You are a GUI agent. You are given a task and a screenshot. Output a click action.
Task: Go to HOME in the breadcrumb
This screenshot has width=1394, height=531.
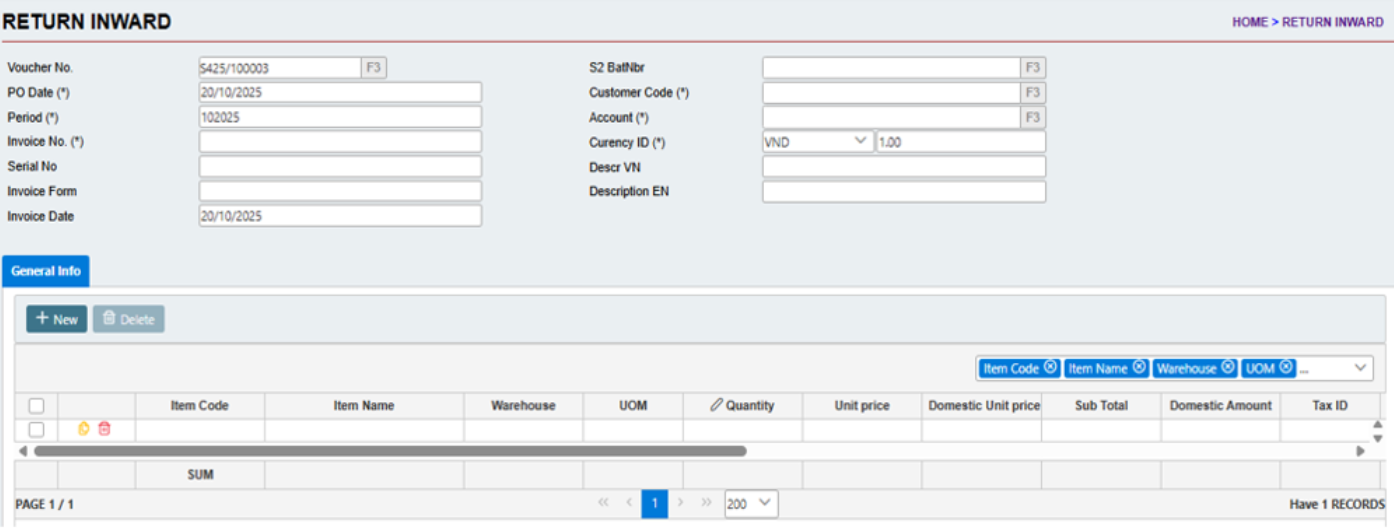click(1249, 22)
